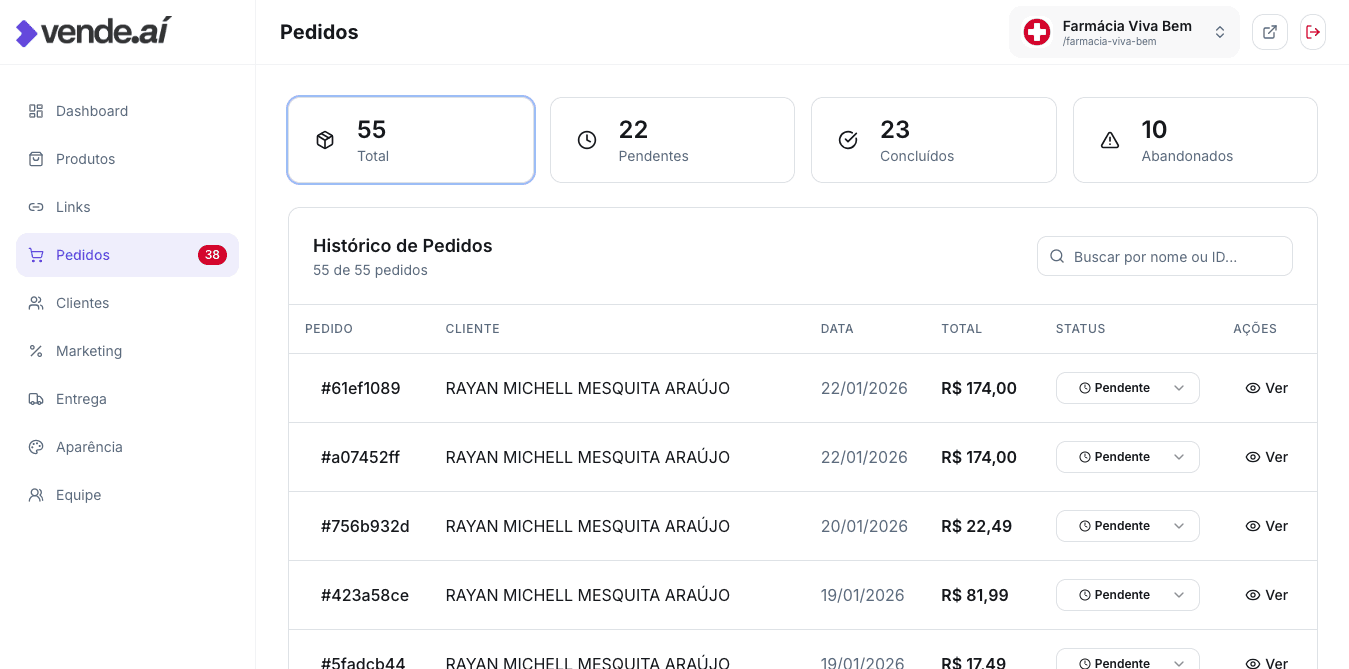Open the status dropdown on order #5fadcb44
This screenshot has height=669, width=1349.
1127,661
